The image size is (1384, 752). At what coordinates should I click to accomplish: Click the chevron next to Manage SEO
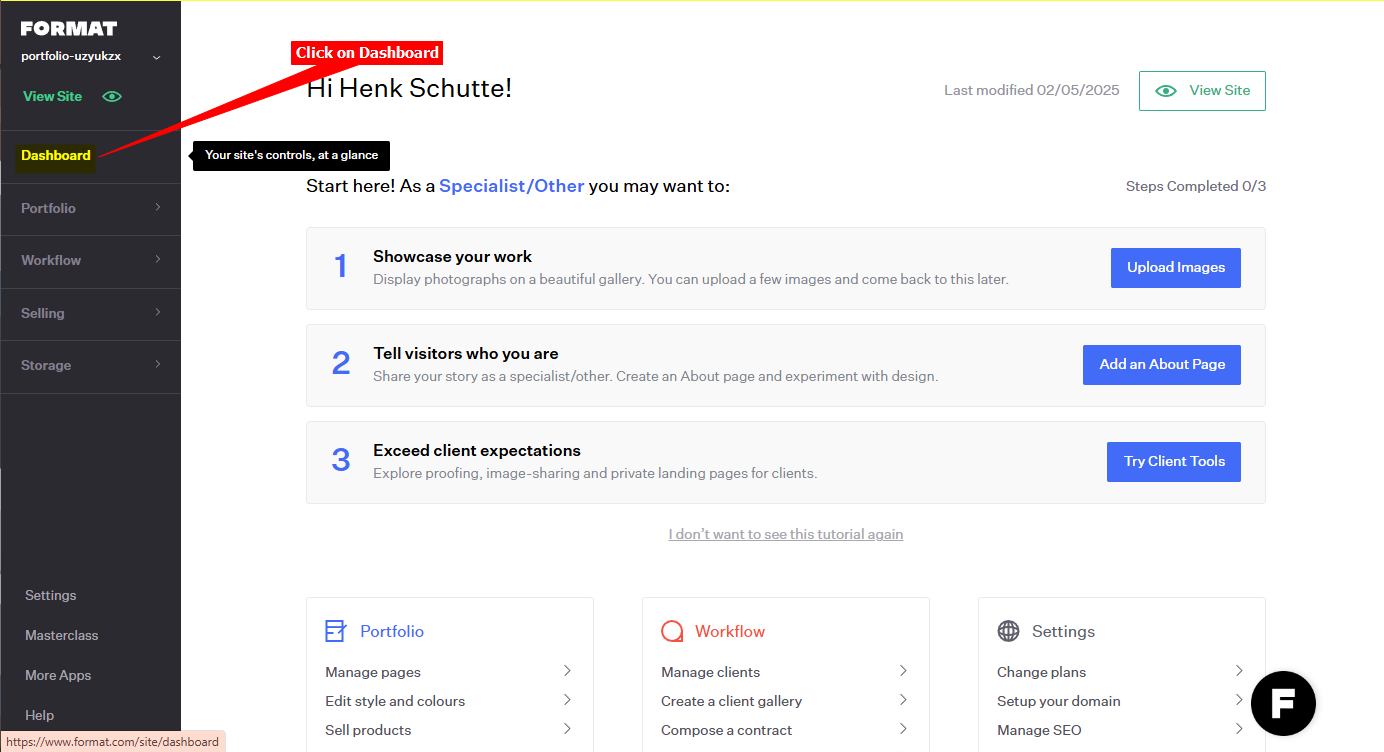pyautogui.click(x=1239, y=728)
